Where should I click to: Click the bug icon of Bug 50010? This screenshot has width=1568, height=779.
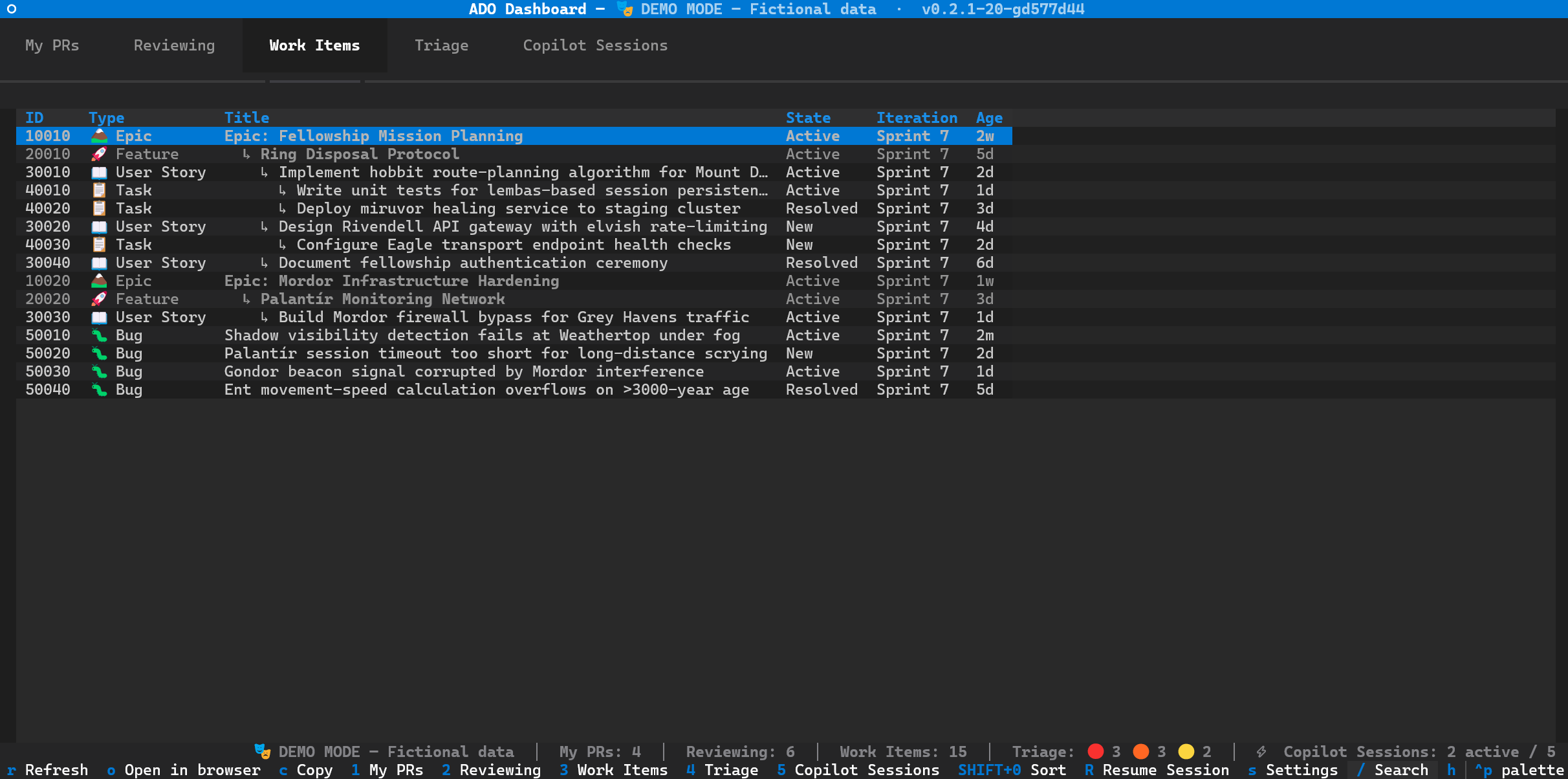(x=99, y=335)
